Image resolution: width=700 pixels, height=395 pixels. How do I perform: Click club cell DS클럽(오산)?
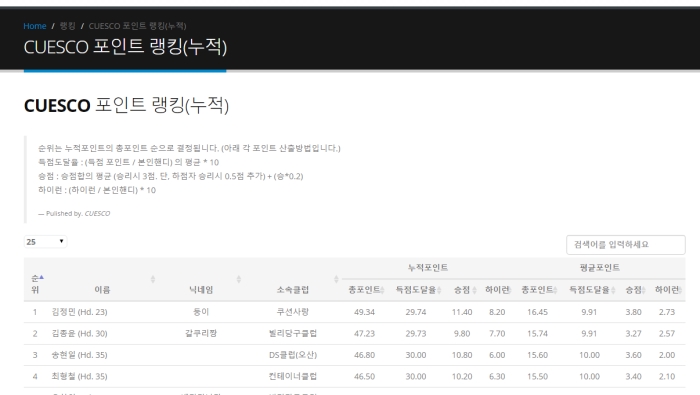[292, 355]
